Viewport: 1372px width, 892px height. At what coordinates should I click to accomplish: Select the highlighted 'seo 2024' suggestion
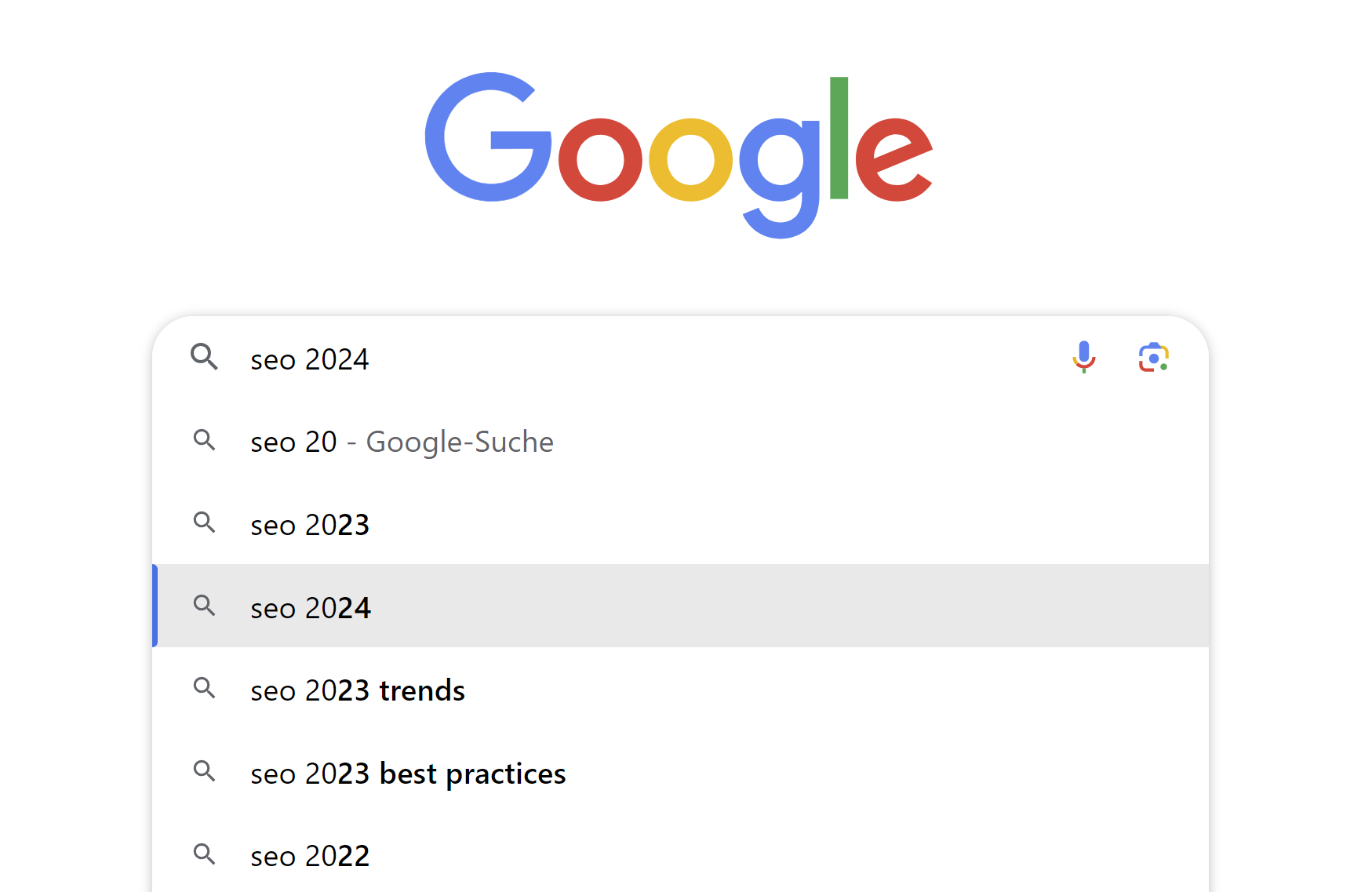(x=311, y=606)
